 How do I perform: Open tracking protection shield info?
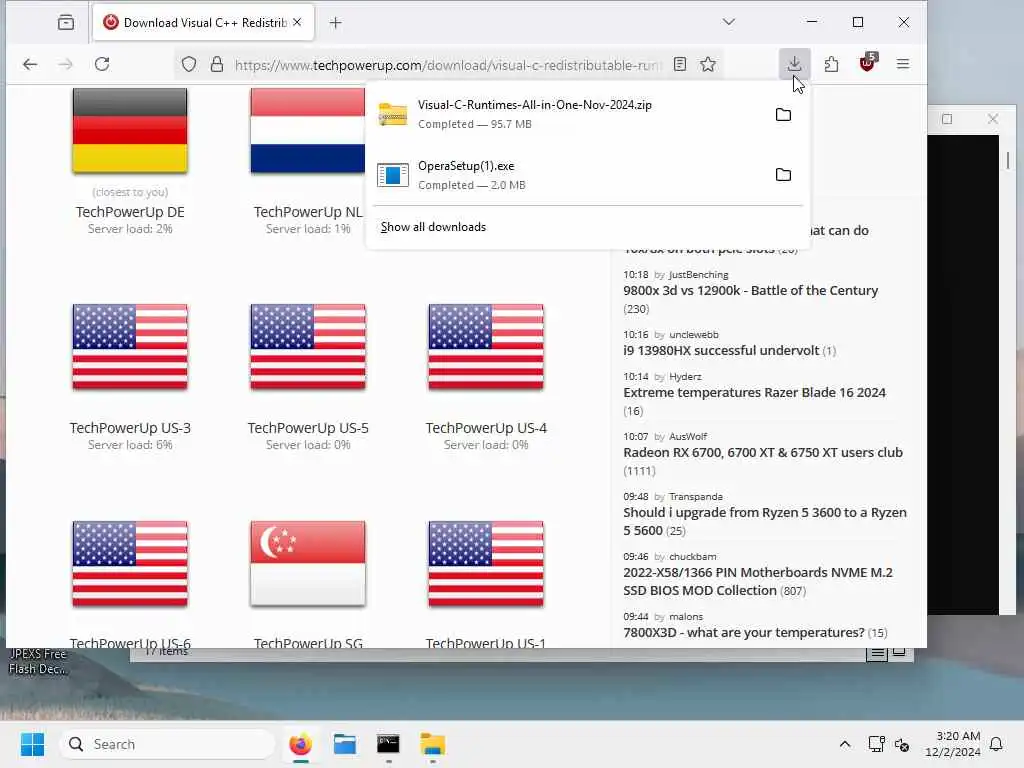click(x=189, y=64)
